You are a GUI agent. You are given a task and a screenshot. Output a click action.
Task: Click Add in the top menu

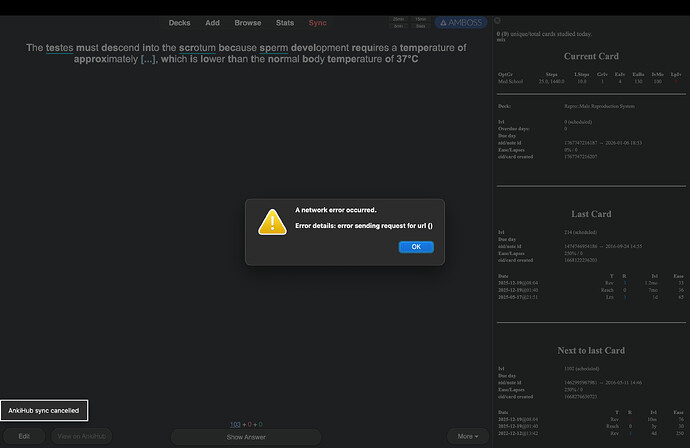(x=212, y=22)
